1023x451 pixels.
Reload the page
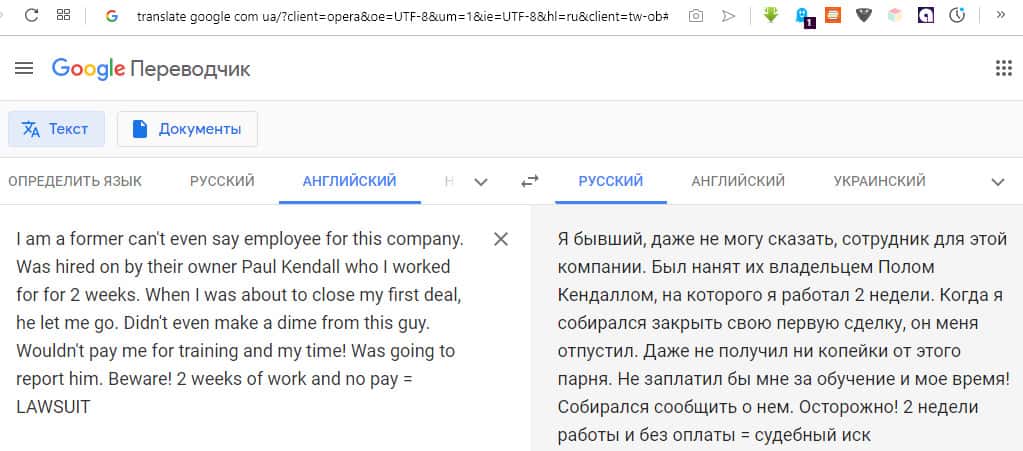[31, 16]
